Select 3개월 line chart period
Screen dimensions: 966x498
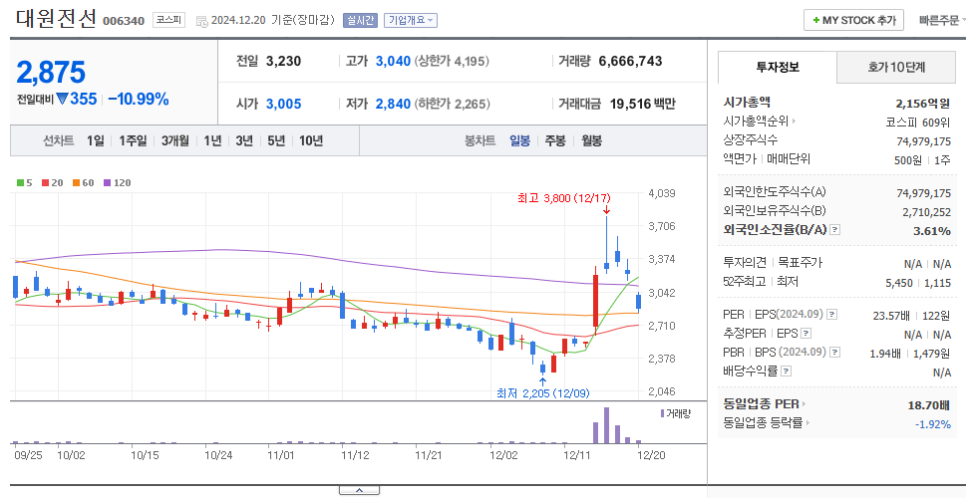click(176, 141)
